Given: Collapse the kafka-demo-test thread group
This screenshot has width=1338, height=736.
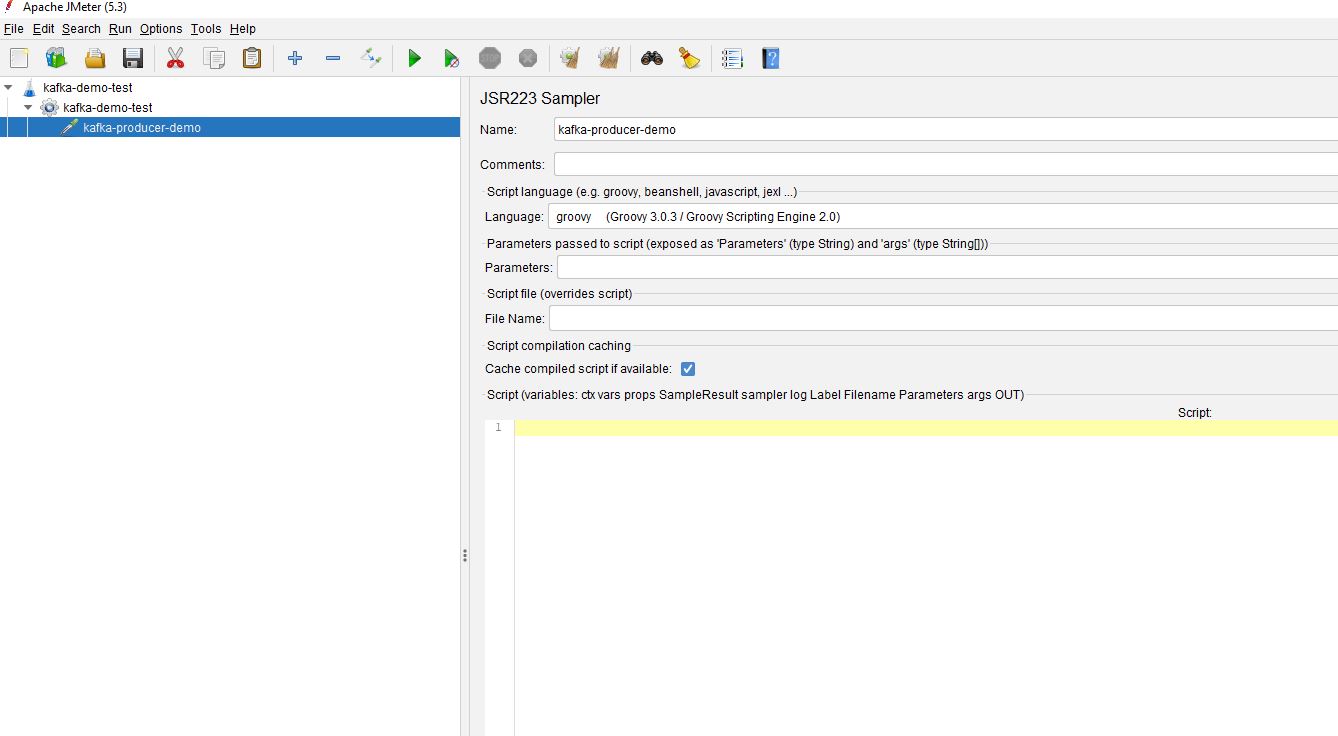Looking at the screenshot, I should 28,107.
